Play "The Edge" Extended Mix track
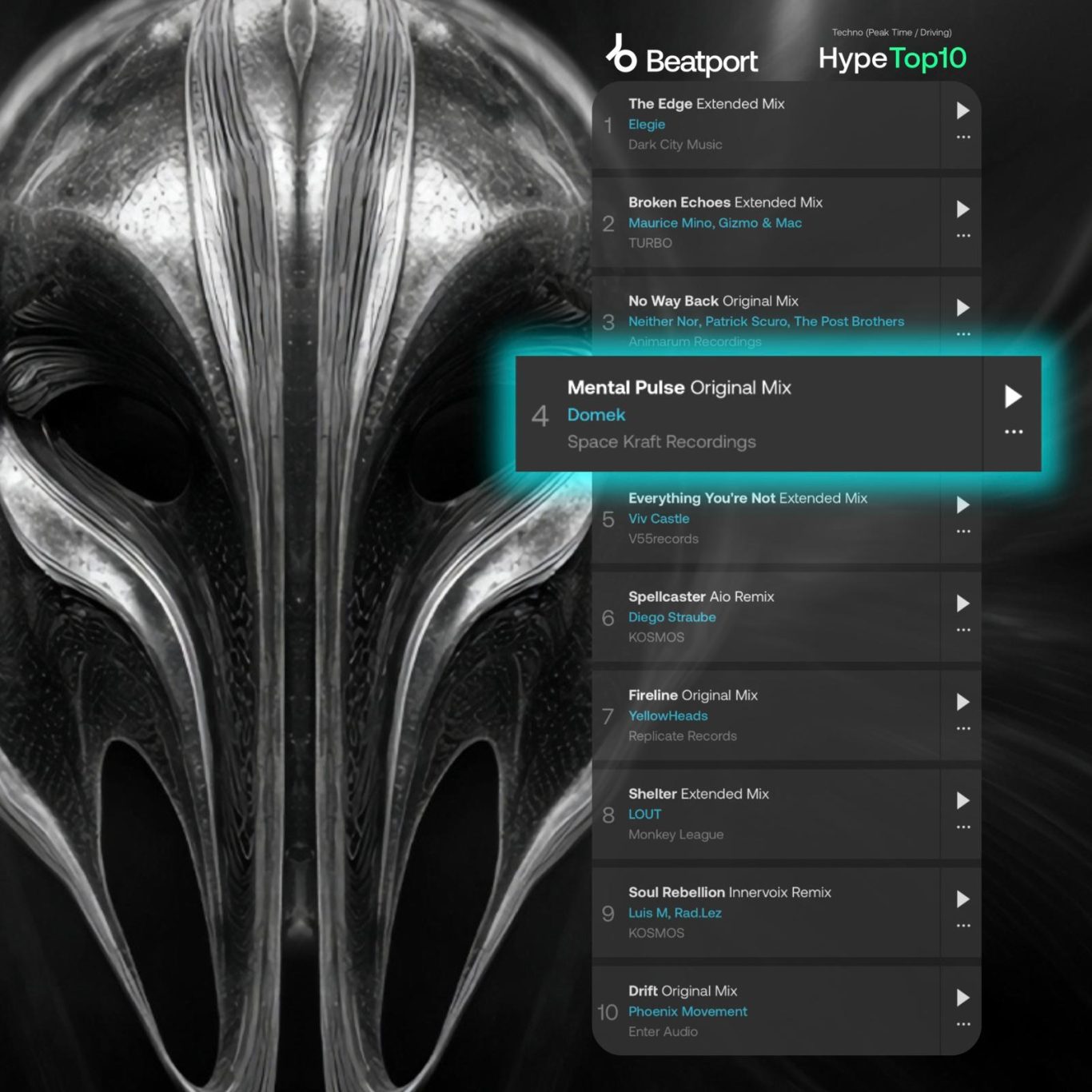The image size is (1092, 1092). click(962, 111)
